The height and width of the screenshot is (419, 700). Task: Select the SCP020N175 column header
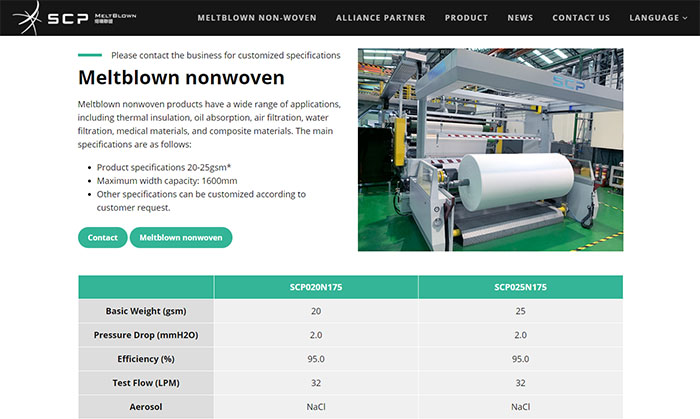pos(316,287)
